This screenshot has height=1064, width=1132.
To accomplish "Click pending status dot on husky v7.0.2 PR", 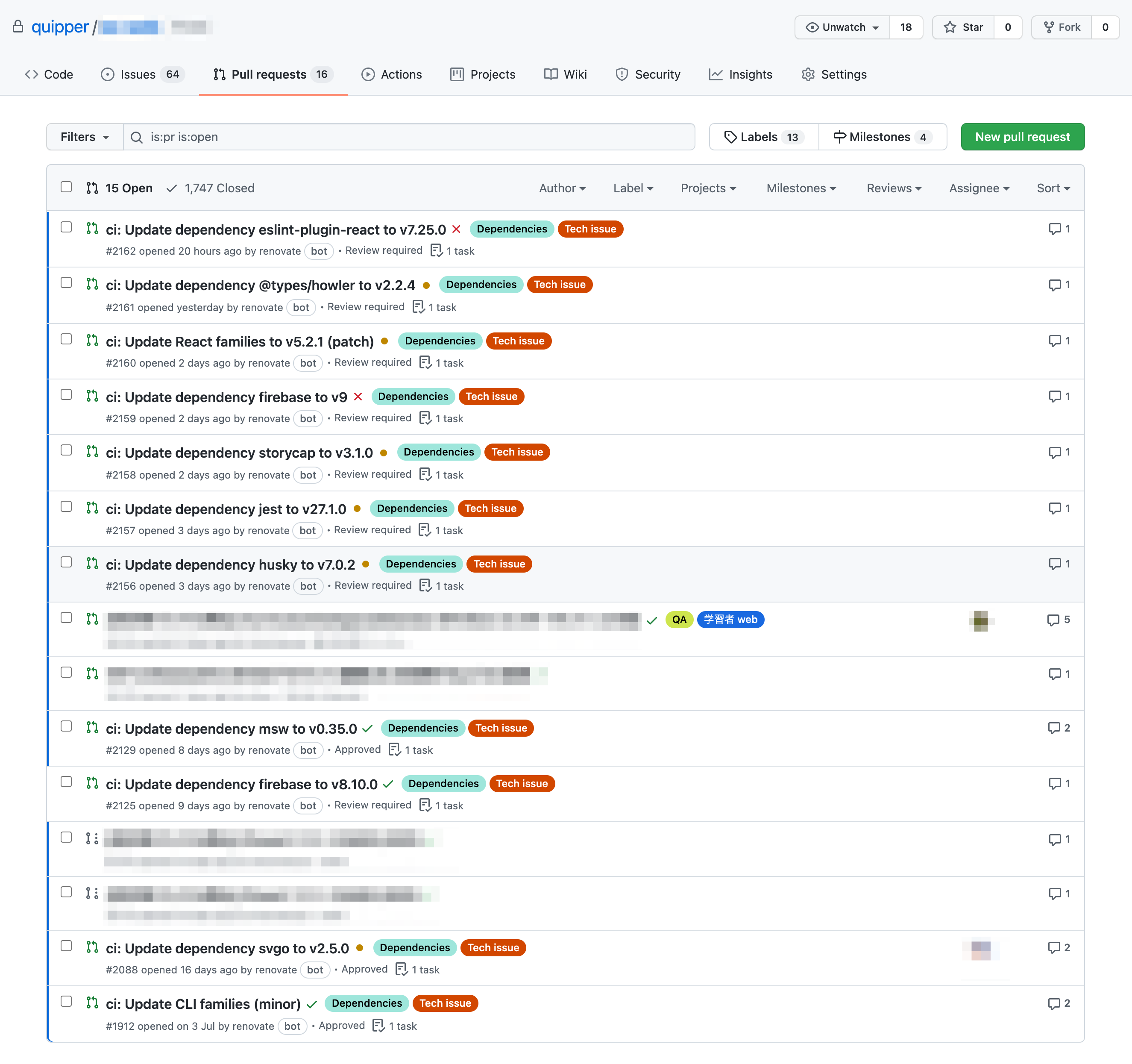I will pyautogui.click(x=366, y=564).
